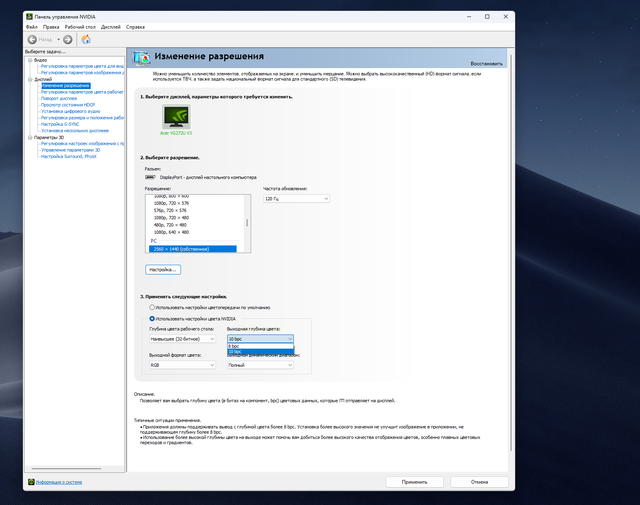The image size is (640, 505).
Task: Open Регулировка параметров изображения для видео task
Action: [82, 73]
